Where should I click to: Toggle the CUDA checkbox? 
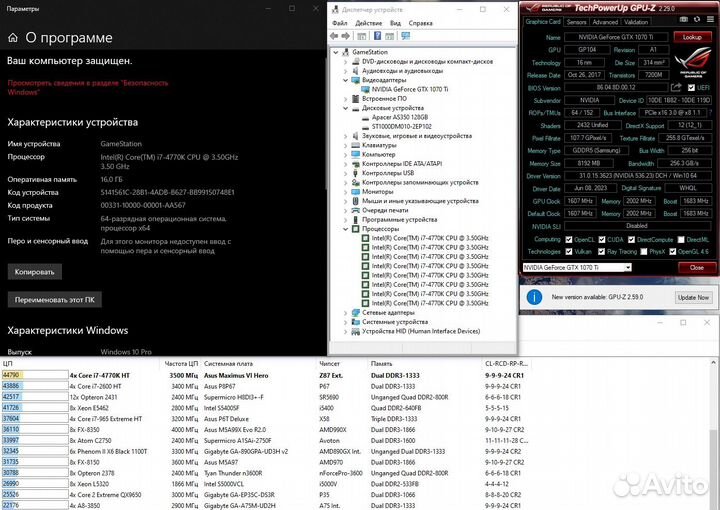coord(602,240)
